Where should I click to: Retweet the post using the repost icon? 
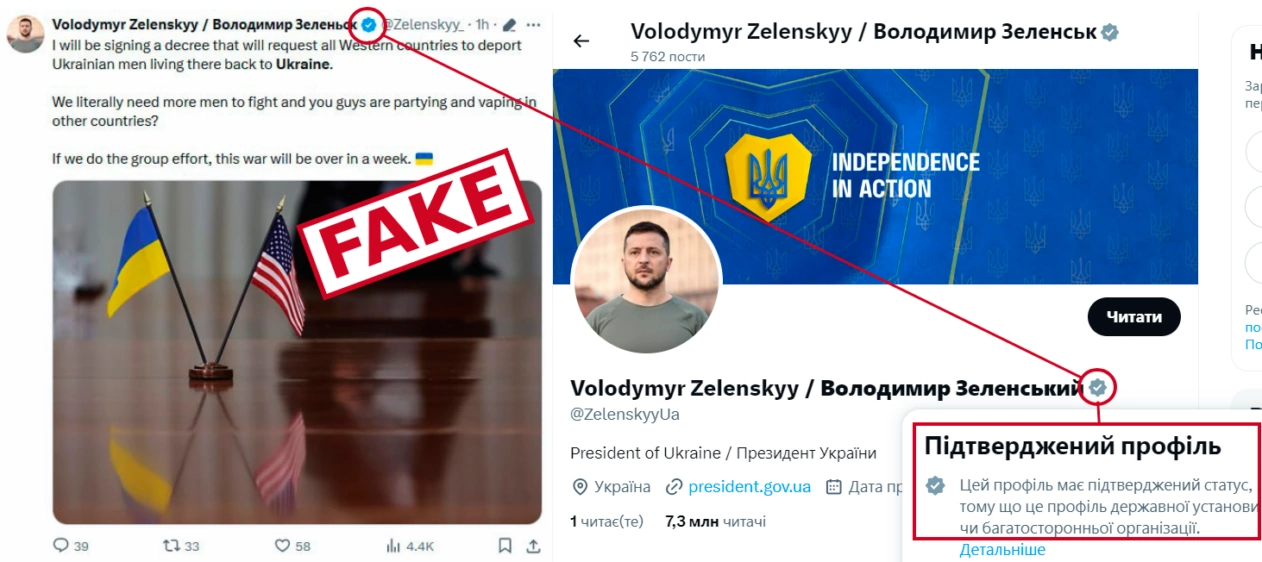pyautogui.click(x=172, y=545)
